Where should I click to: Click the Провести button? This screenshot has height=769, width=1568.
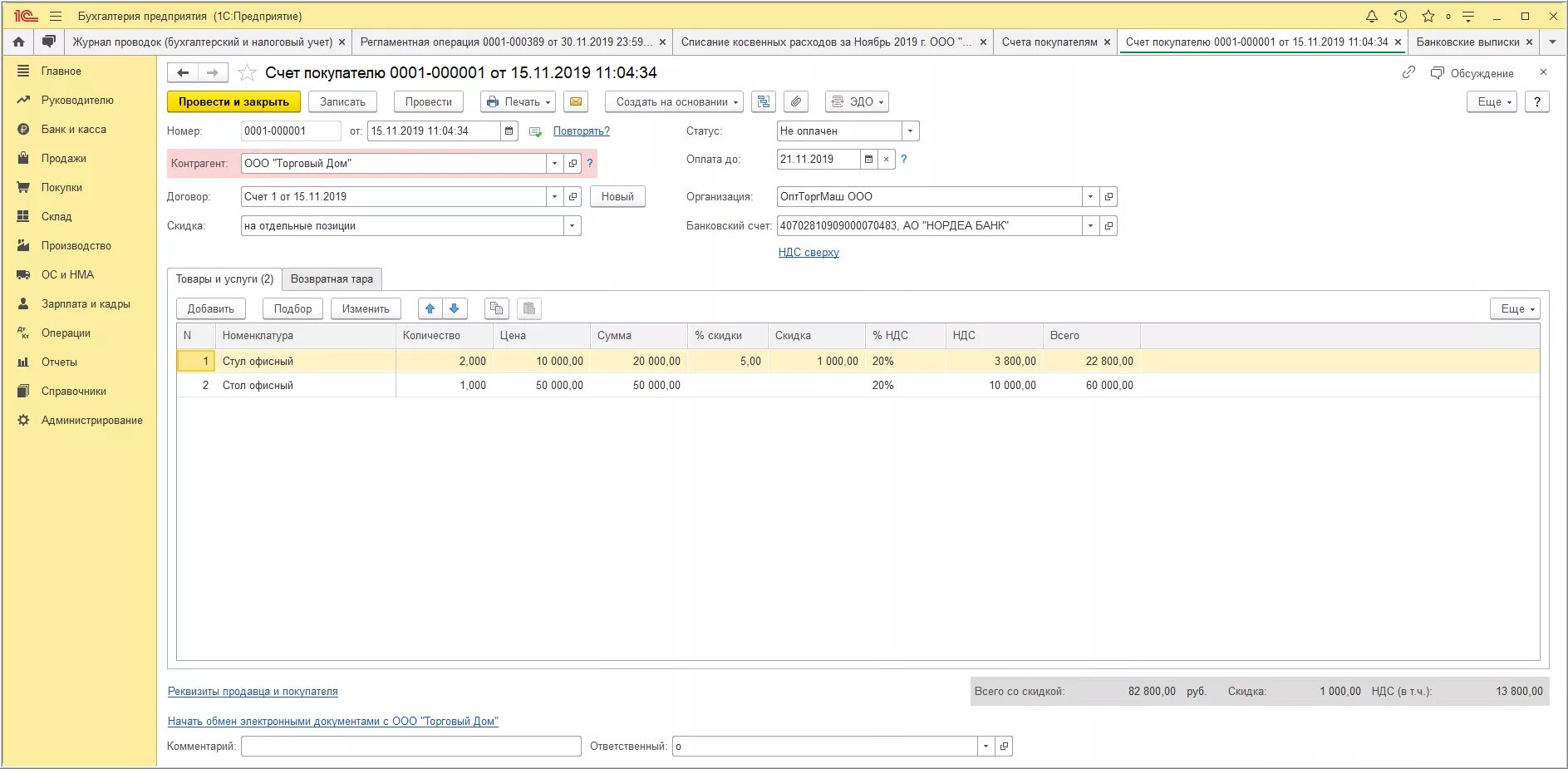429,101
